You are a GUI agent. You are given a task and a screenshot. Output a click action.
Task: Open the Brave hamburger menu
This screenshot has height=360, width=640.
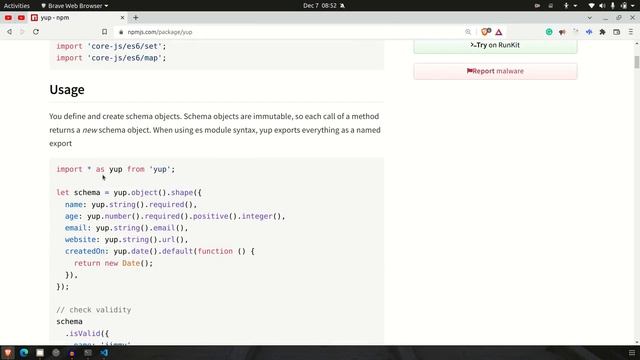coord(631,32)
